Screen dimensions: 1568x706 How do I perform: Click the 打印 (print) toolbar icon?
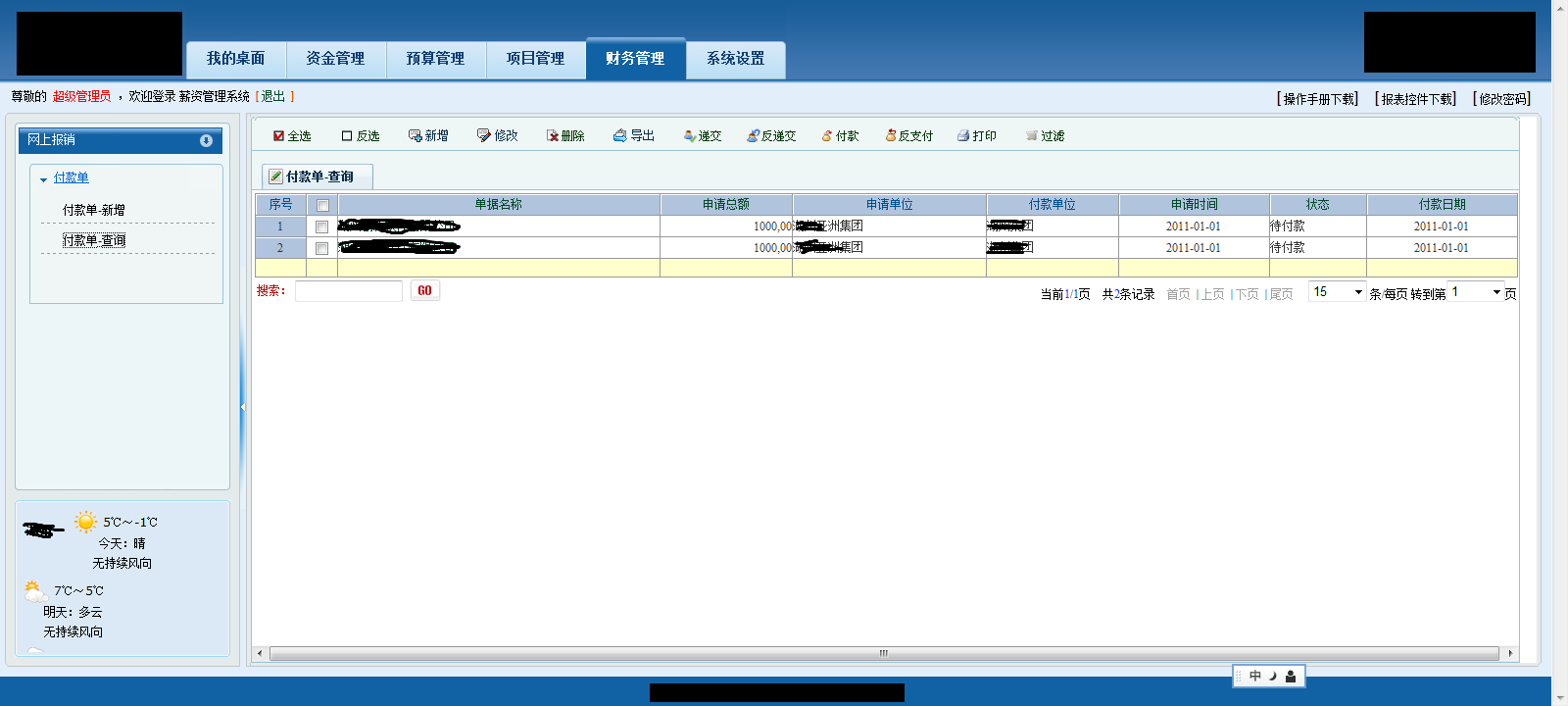pos(963,136)
